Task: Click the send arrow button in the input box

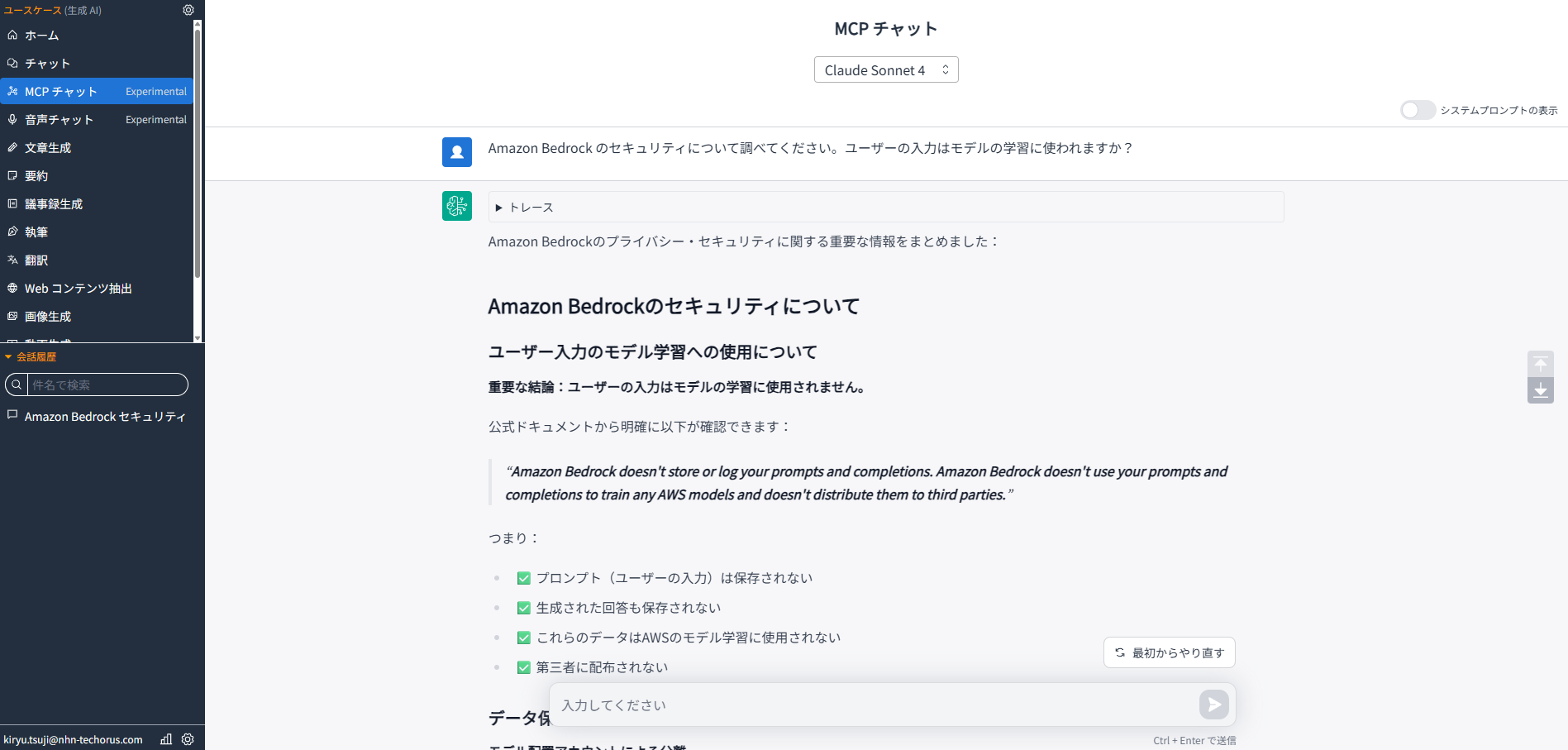Action: pyautogui.click(x=1214, y=705)
